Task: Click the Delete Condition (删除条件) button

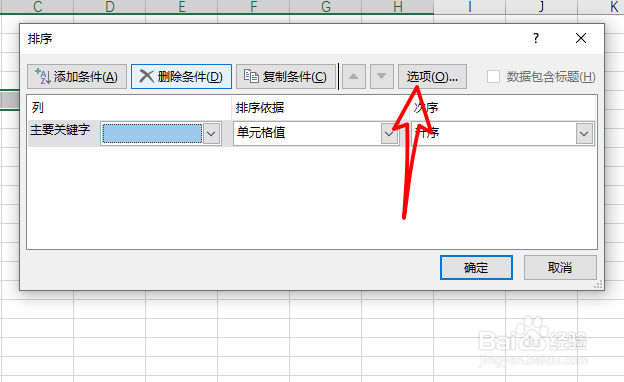Action: [181, 76]
